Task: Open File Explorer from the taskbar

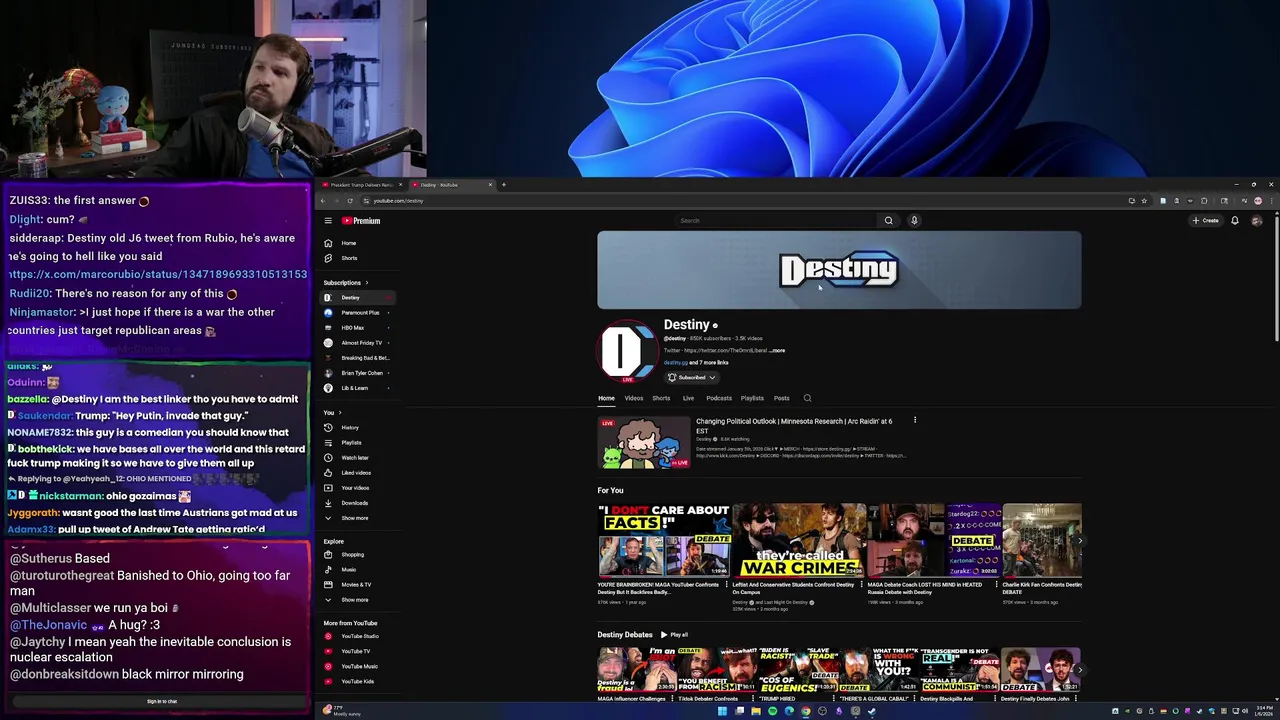Action: (x=755, y=711)
